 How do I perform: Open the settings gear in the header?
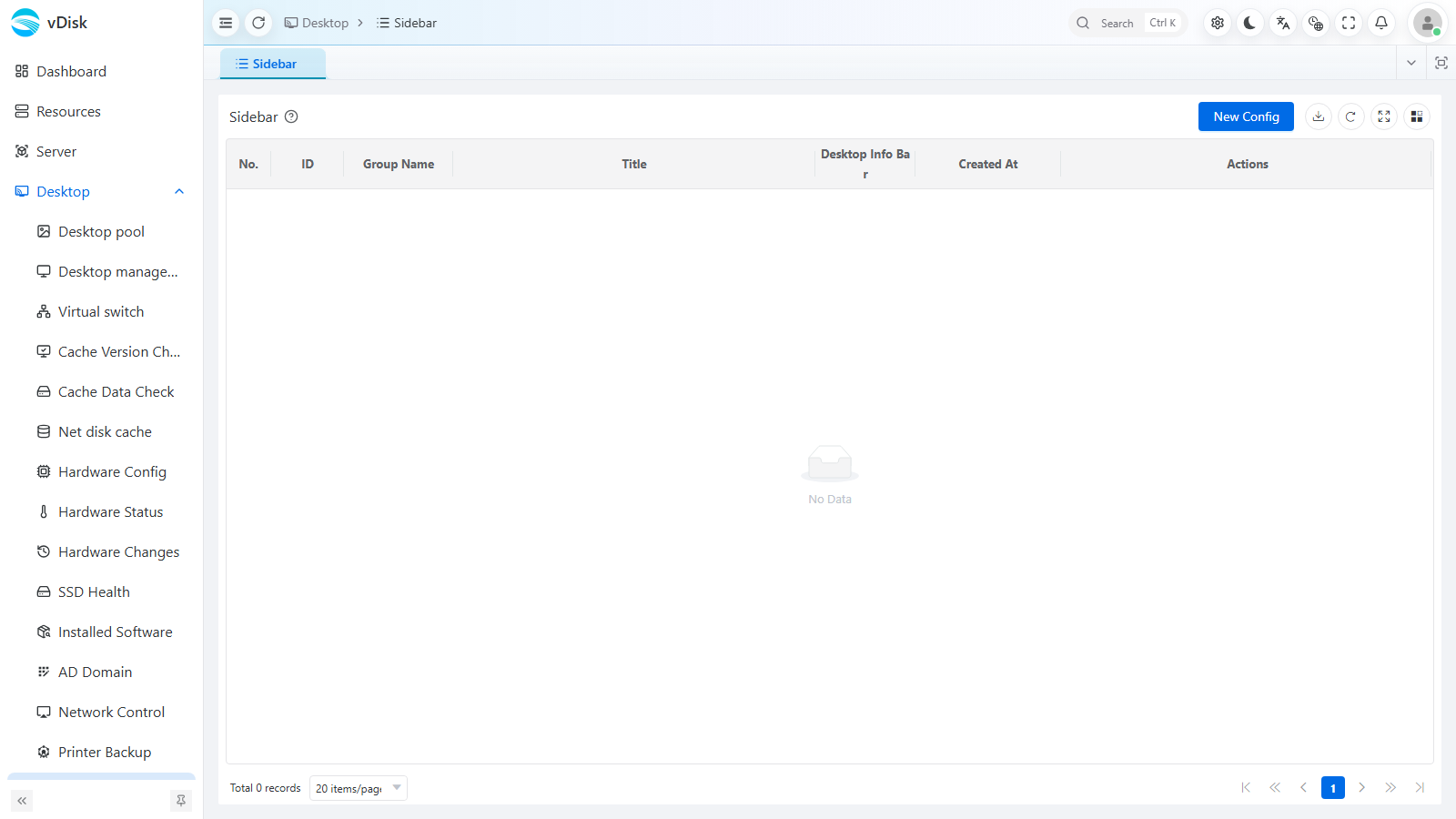click(1218, 23)
